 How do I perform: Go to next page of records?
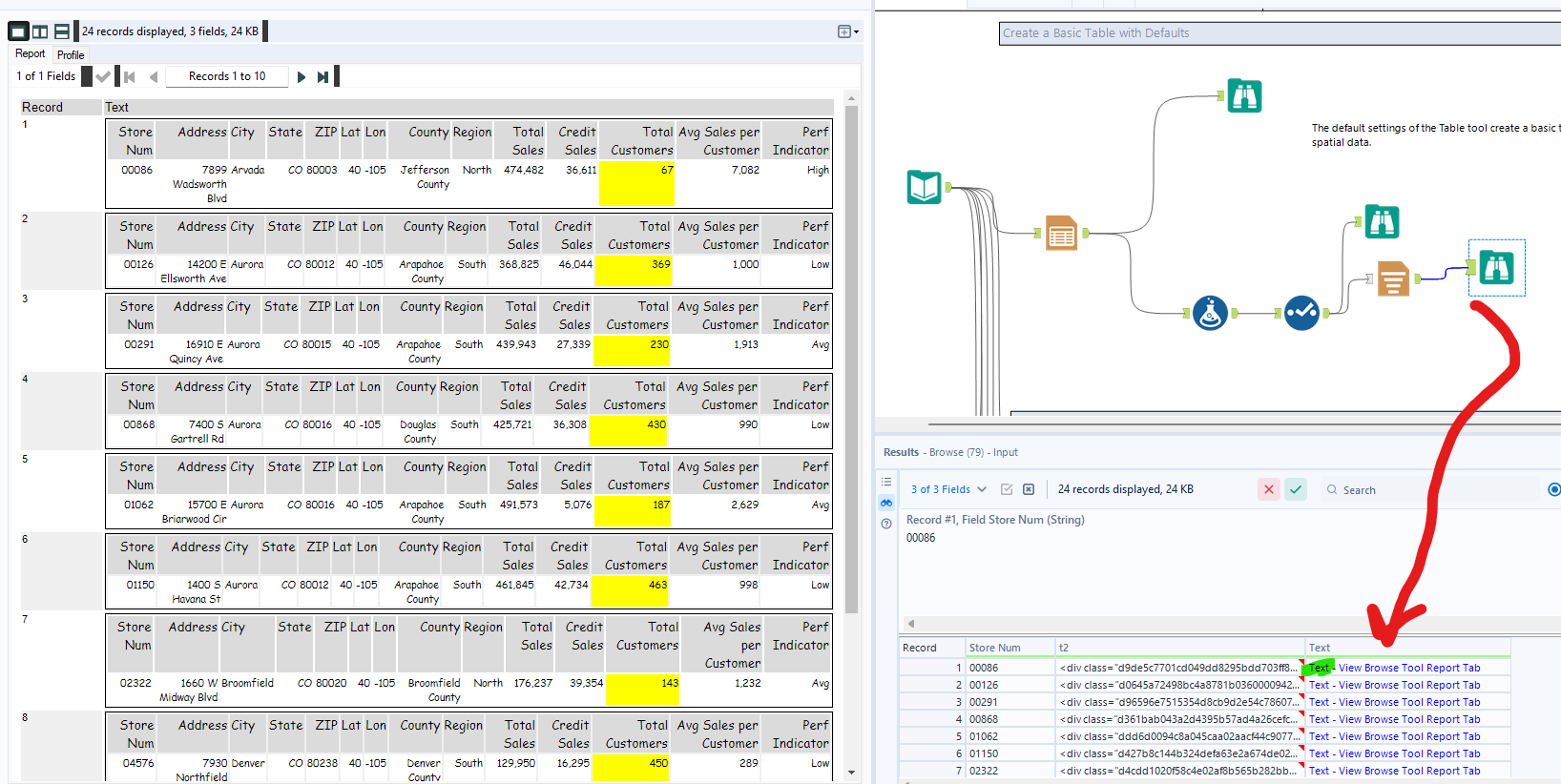tap(302, 77)
